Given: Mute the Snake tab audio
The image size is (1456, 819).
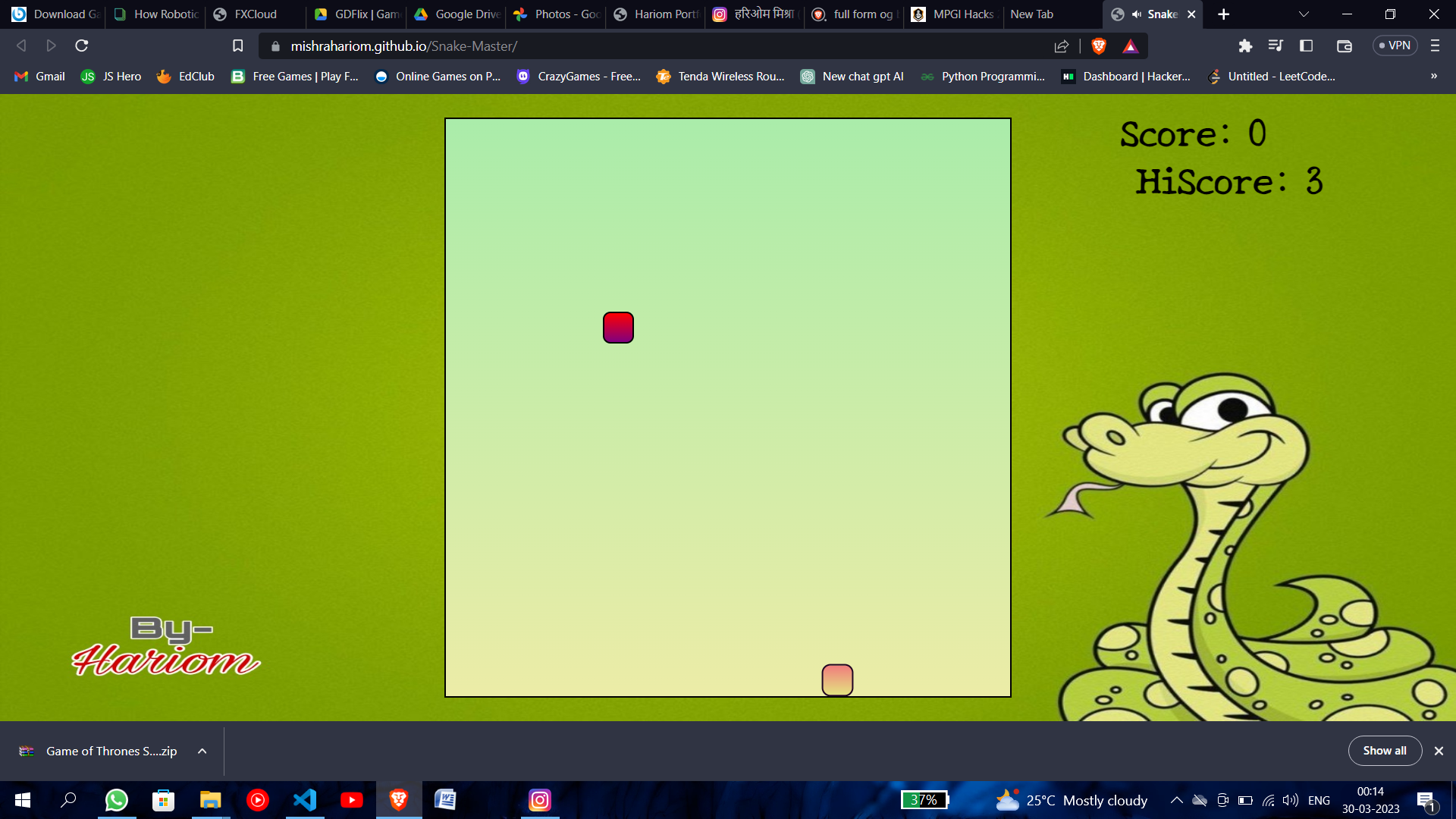Looking at the screenshot, I should [x=1137, y=14].
